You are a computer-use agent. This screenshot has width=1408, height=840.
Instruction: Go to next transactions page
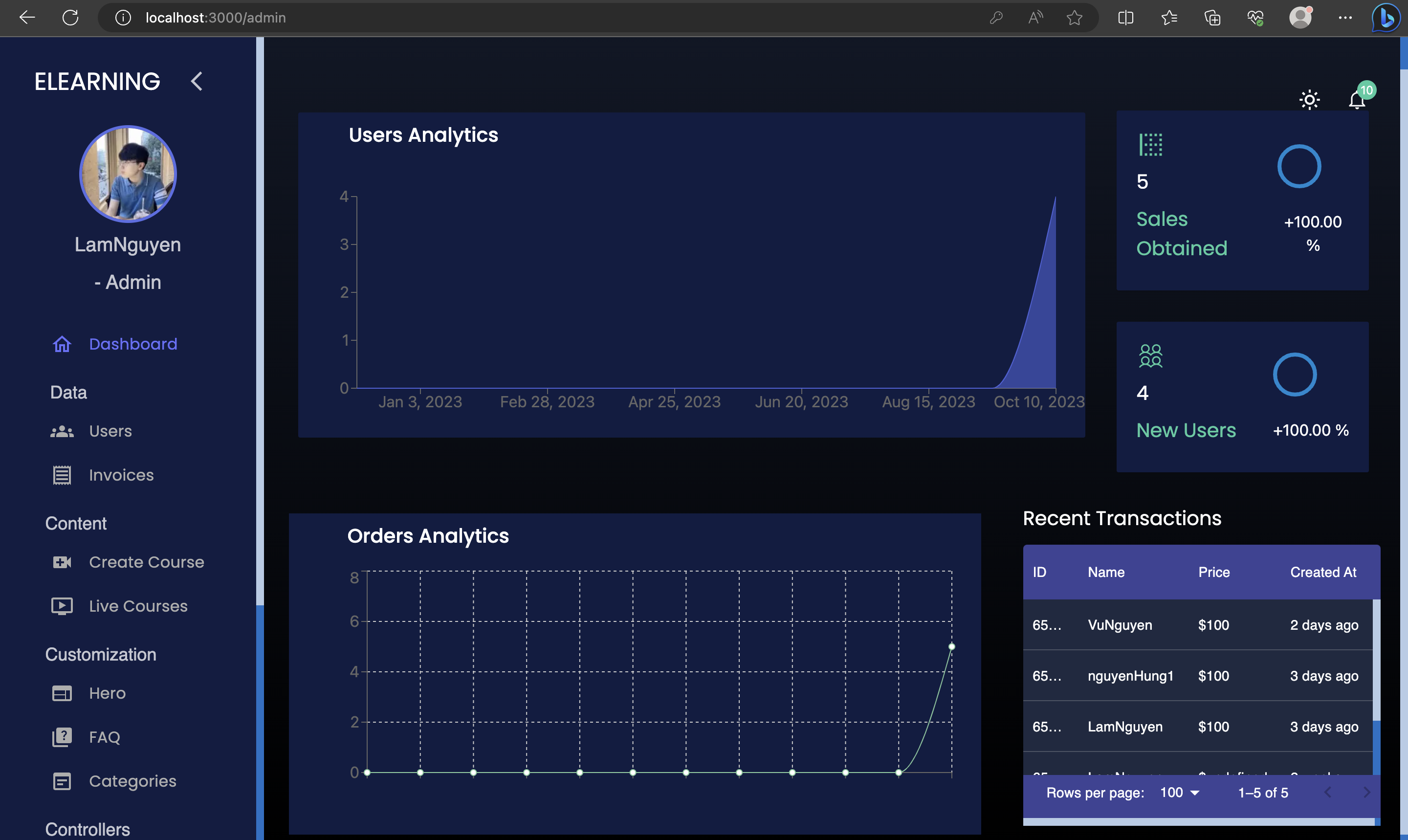coord(1365,793)
